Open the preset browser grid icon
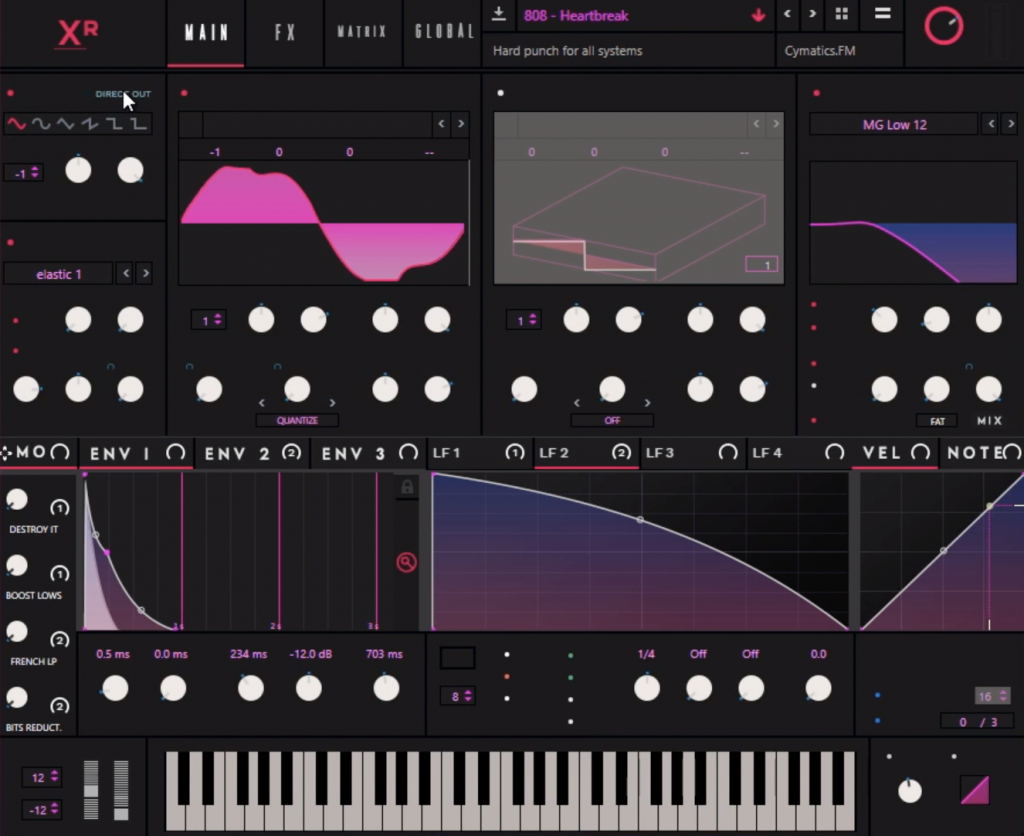Screen dimensions: 1024x836 pos(841,15)
